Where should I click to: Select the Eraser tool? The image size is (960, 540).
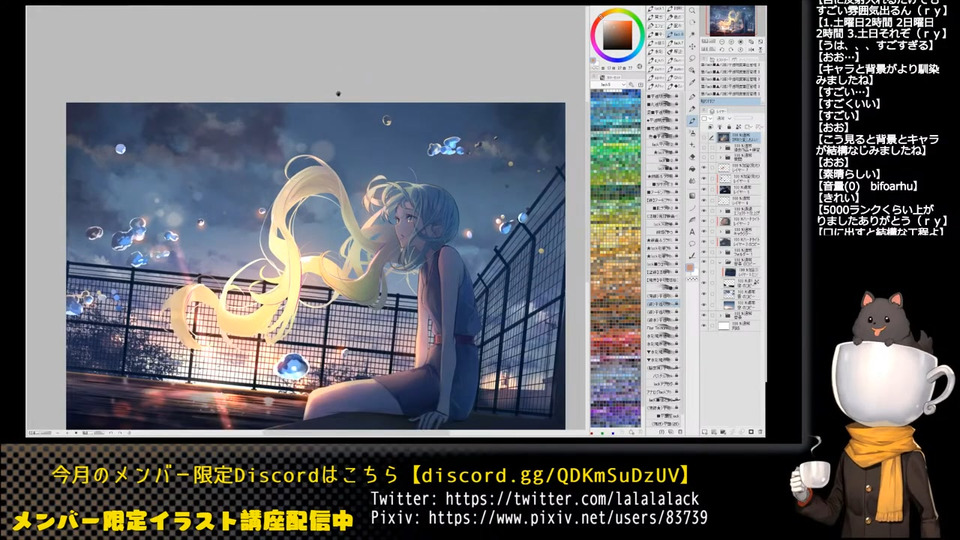[692, 157]
